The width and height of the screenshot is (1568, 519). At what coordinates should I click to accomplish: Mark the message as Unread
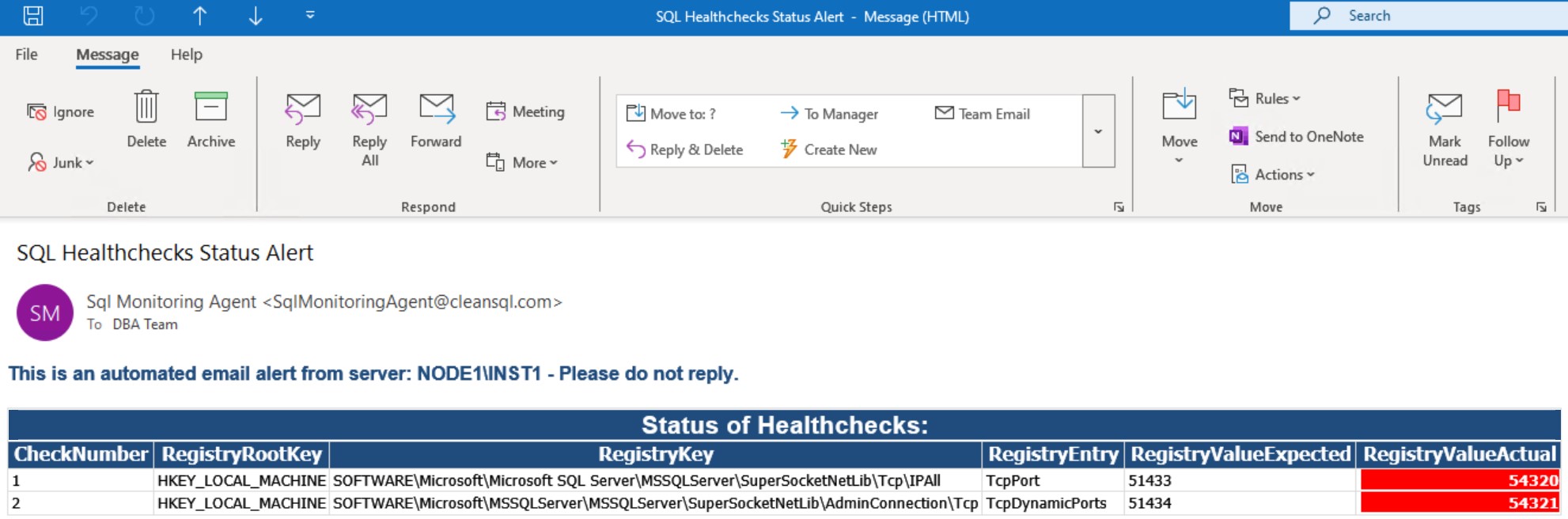tap(1445, 129)
